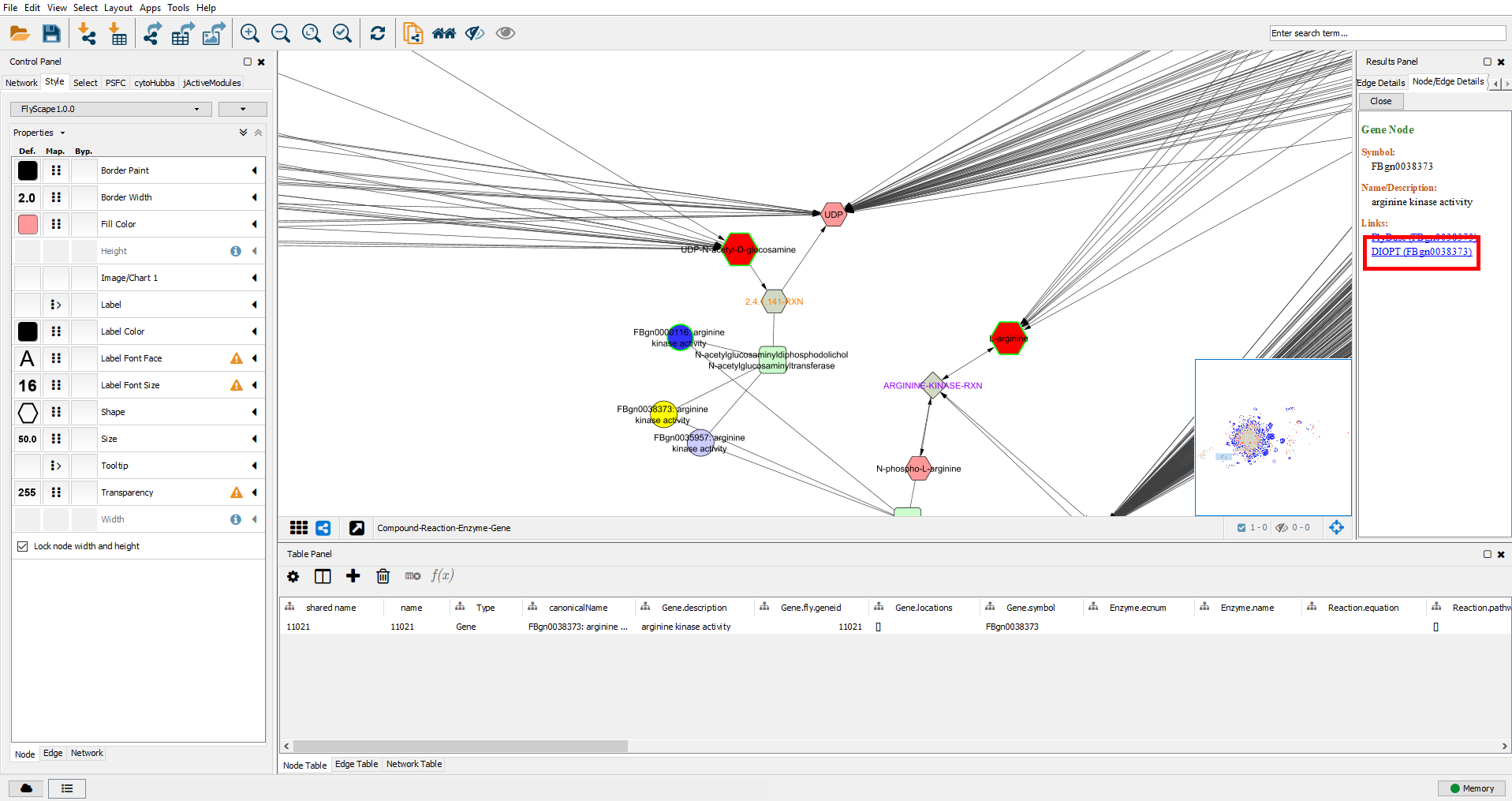
Task: Open FlyScape1.0.0 style dropdown
Action: tap(111, 109)
